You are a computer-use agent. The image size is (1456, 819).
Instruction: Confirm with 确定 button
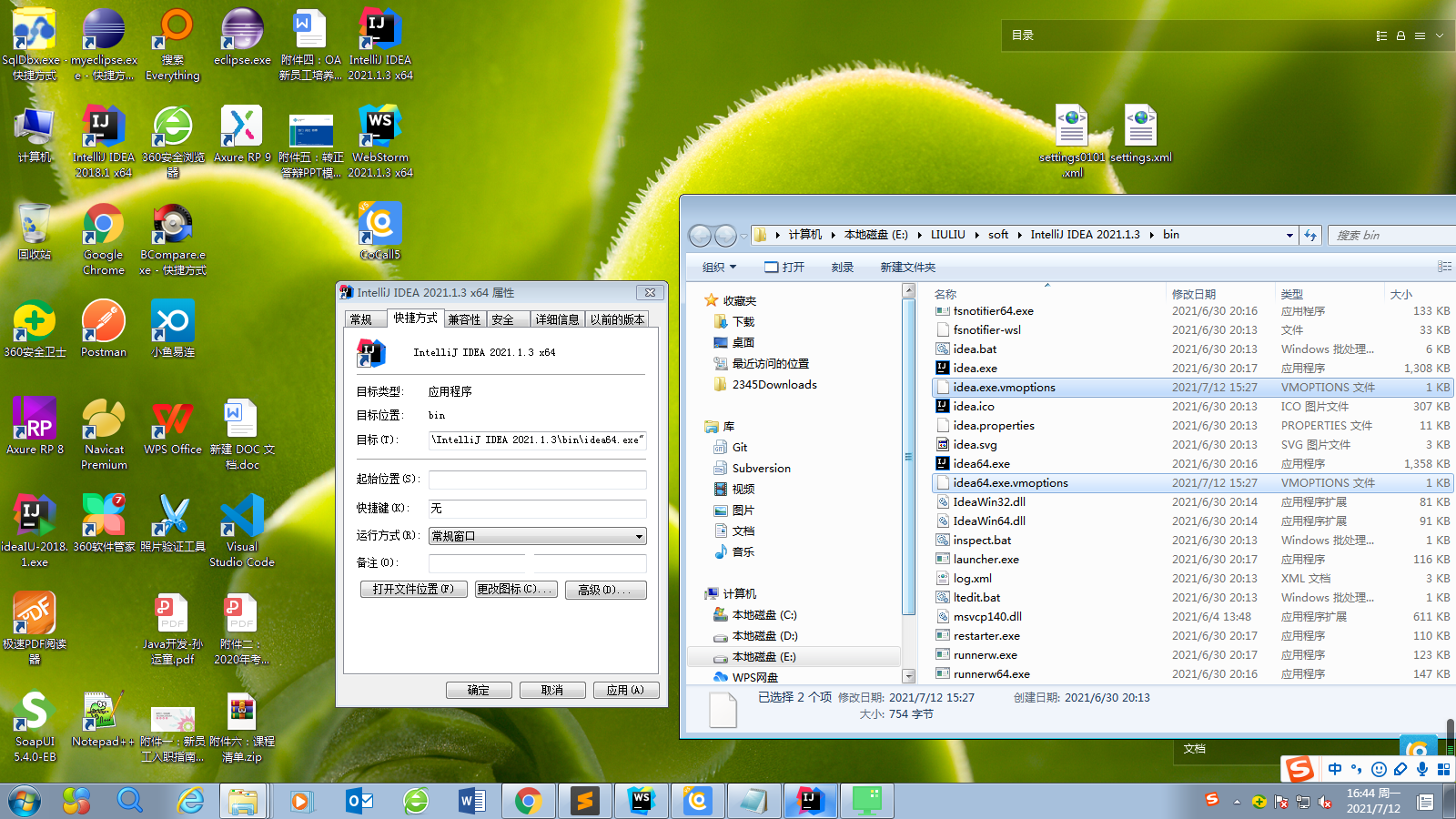click(479, 690)
